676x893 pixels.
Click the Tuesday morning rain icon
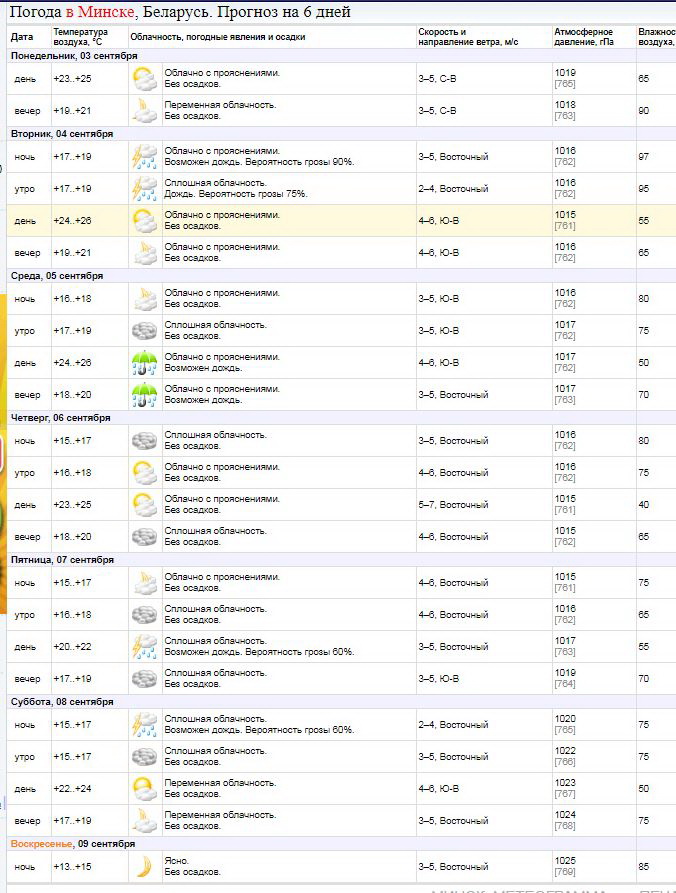pyautogui.click(x=145, y=189)
